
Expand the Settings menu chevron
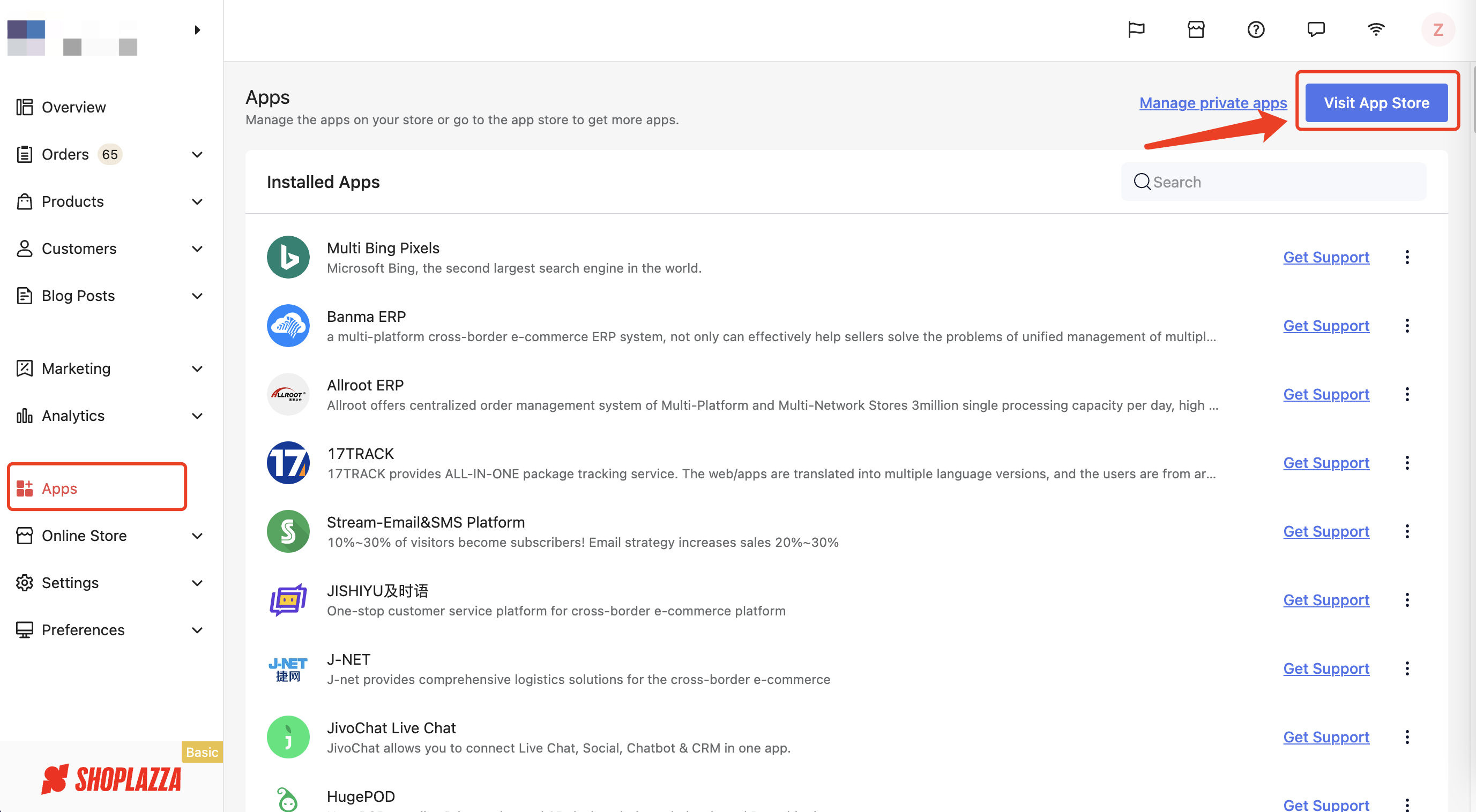197,583
